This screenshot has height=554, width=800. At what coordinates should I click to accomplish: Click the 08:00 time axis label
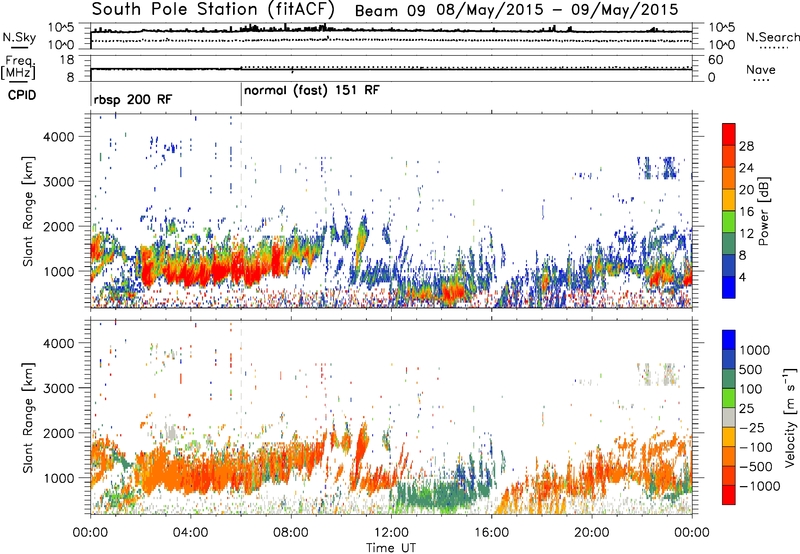(x=291, y=533)
